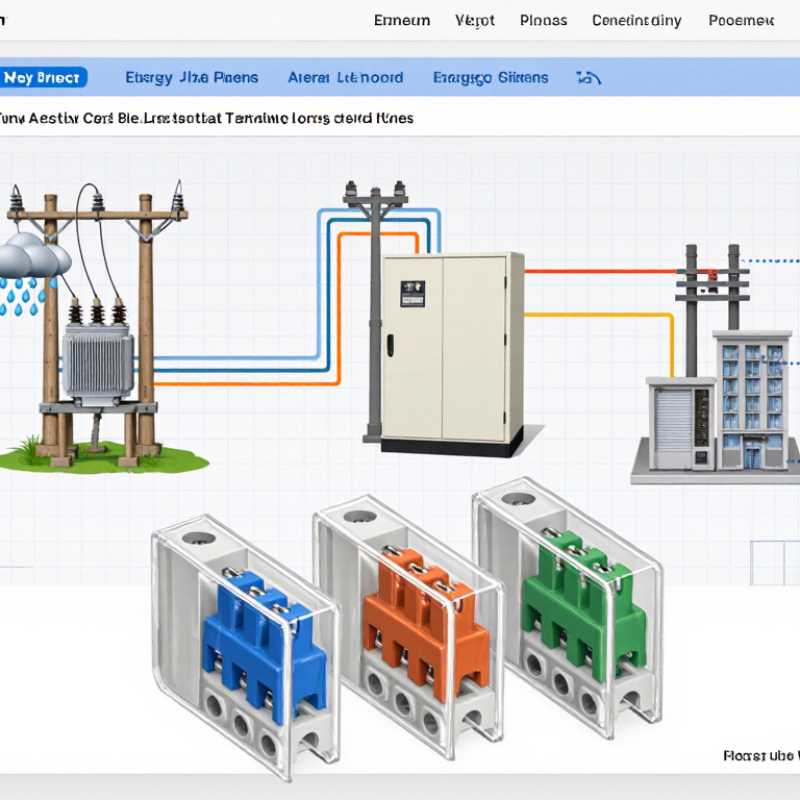Select the office building illustration

753,401
